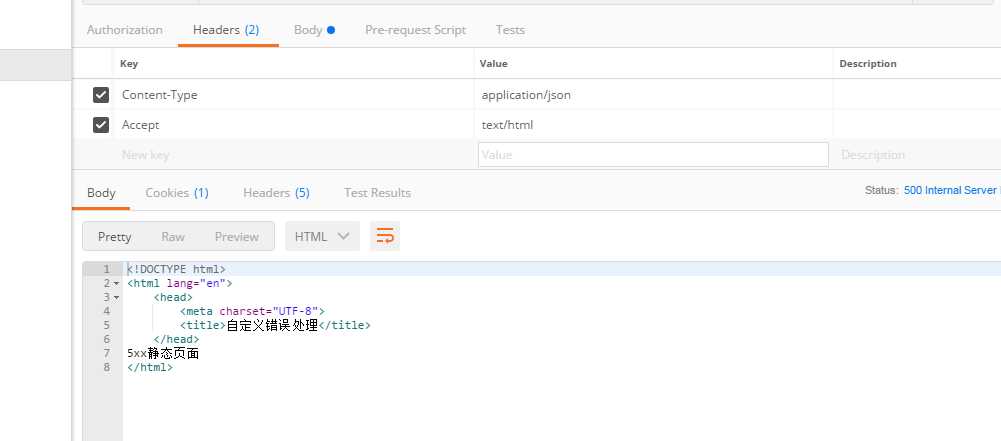Switch to the Raw view
1001x441 pixels.
click(173, 237)
